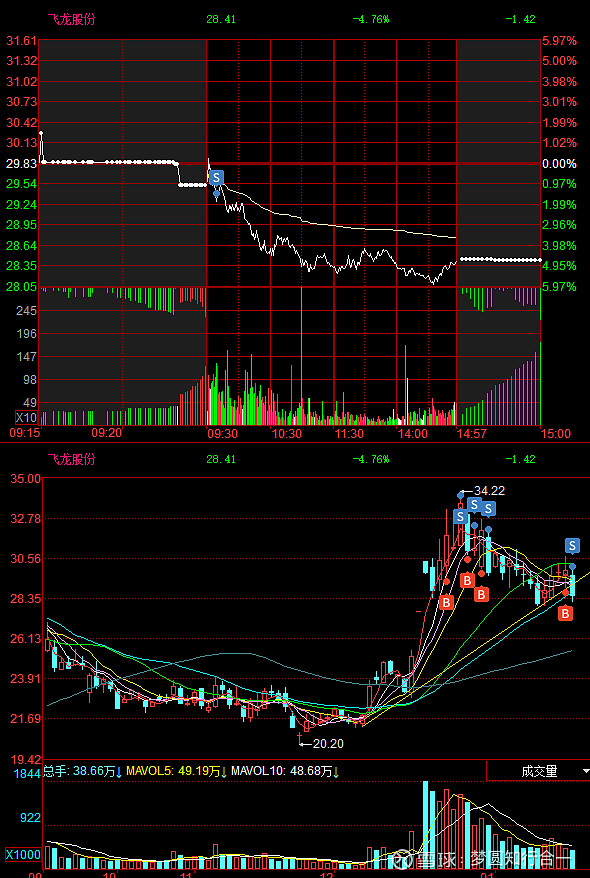Click the B marker below the latest daily candle

[566, 614]
